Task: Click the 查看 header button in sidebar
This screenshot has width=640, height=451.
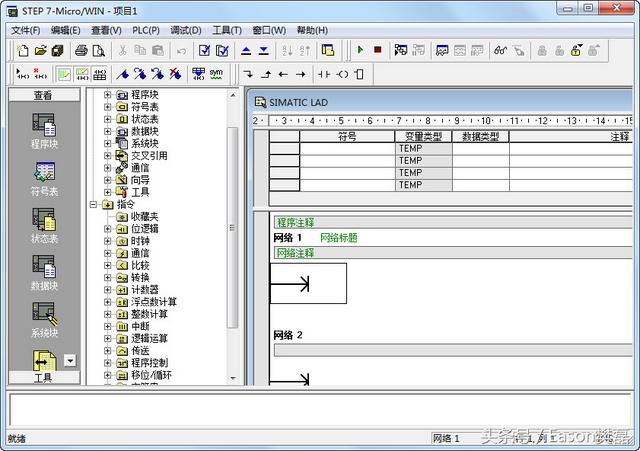Action: 44,95
